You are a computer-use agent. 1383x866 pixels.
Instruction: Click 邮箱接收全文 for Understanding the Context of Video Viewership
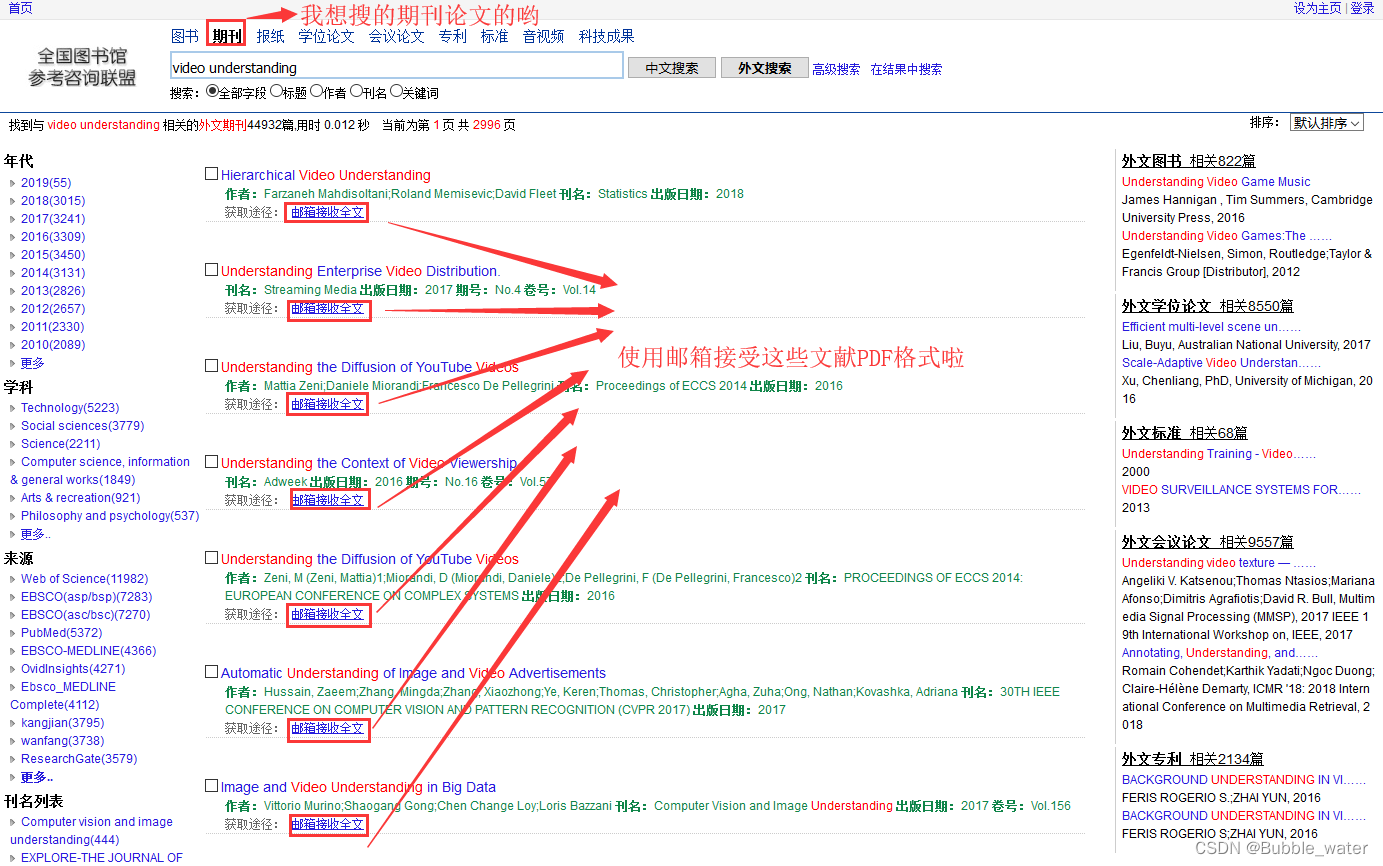pyautogui.click(x=327, y=500)
